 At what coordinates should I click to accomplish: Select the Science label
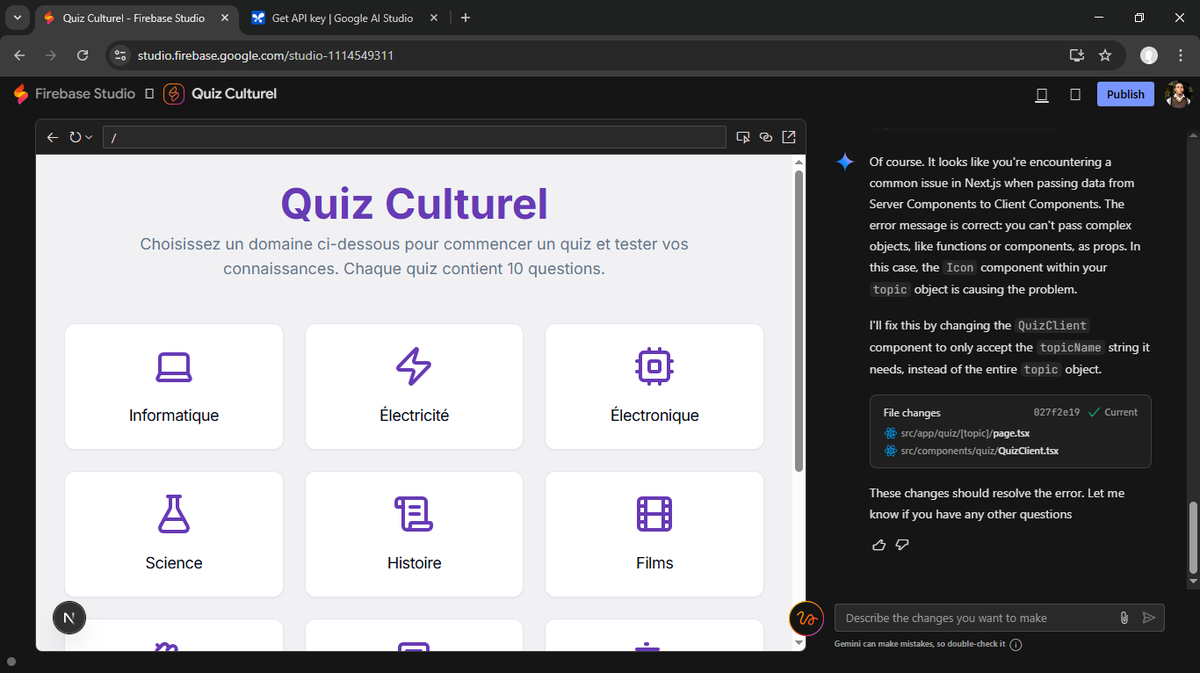[x=174, y=563]
